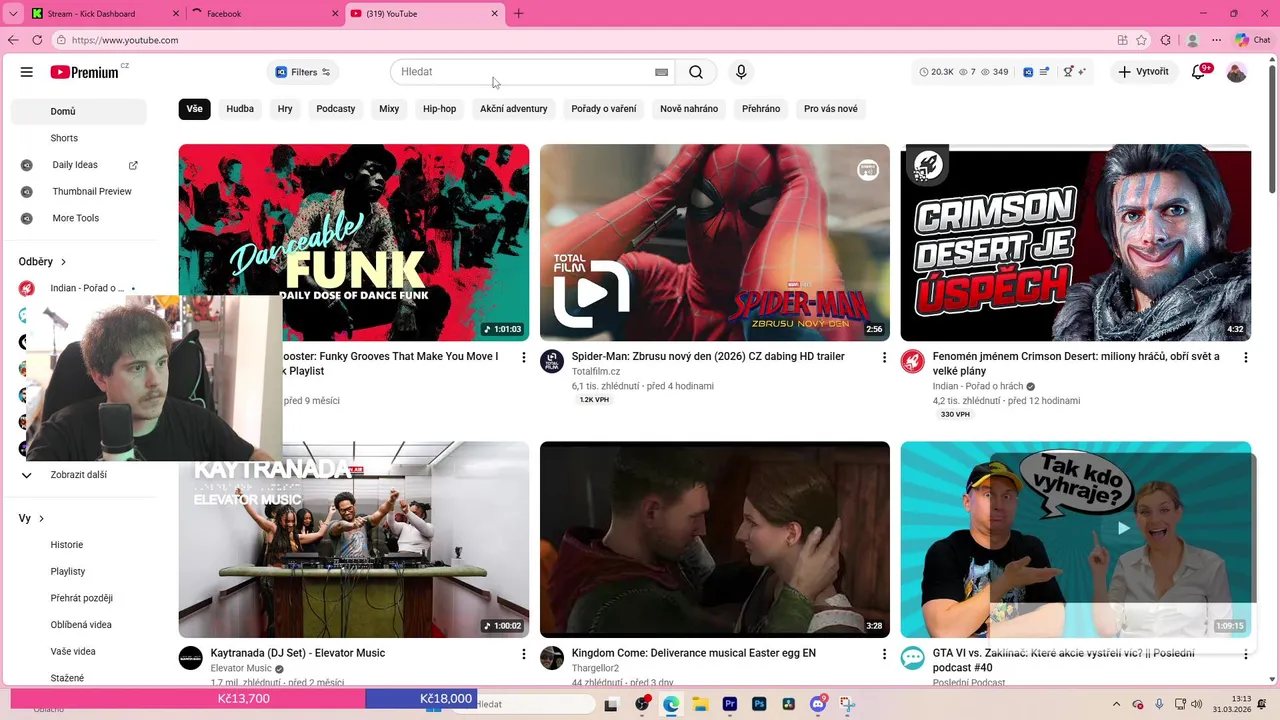The width and height of the screenshot is (1280, 720).
Task: Expand Zobrazit další in subscriptions
Action: pos(78,475)
